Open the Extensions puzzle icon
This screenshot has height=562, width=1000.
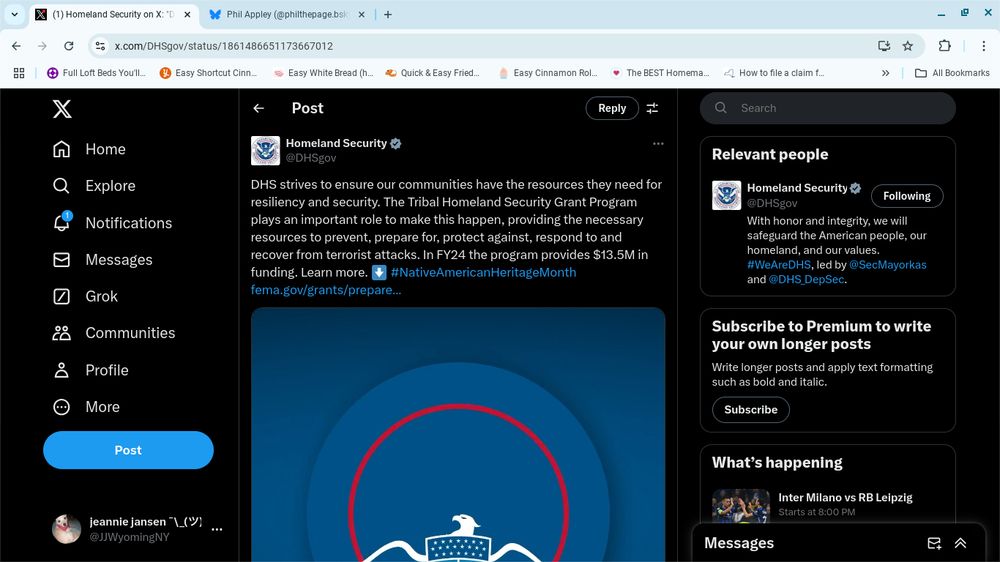tap(945, 46)
